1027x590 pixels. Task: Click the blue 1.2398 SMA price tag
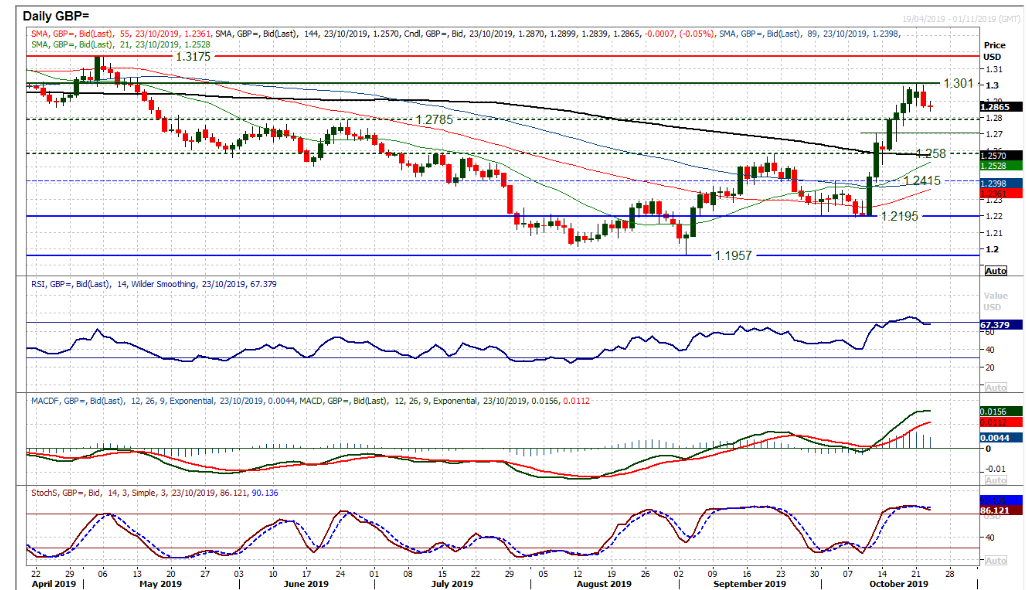(x=1000, y=184)
